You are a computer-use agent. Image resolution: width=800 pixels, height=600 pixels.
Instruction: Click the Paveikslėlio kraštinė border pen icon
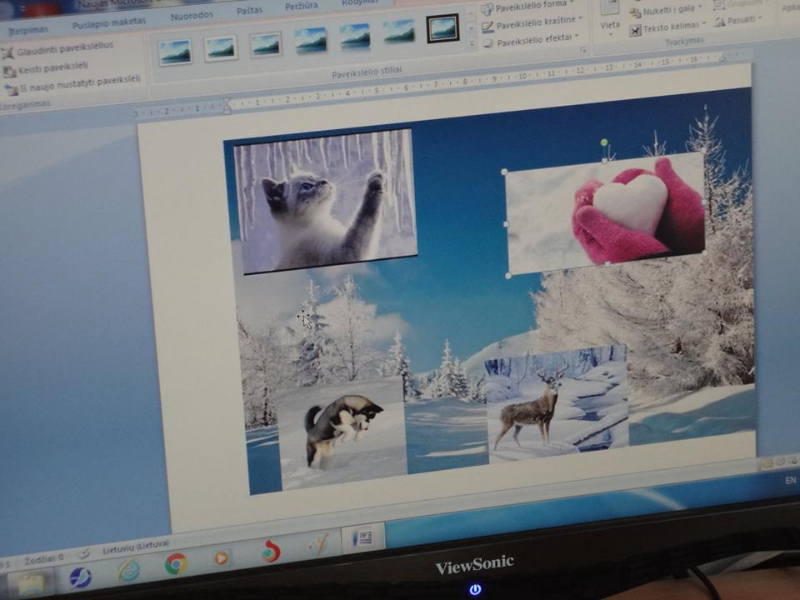pyautogui.click(x=487, y=26)
